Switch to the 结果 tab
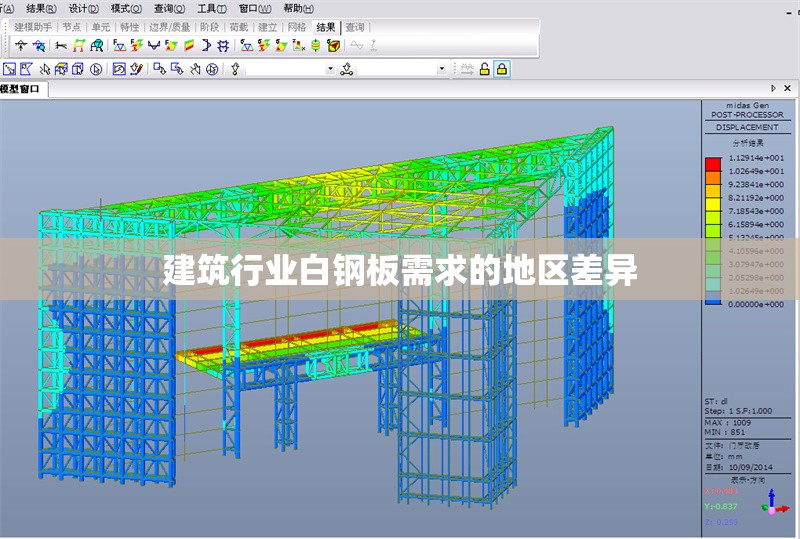The image size is (800, 539). click(x=326, y=28)
